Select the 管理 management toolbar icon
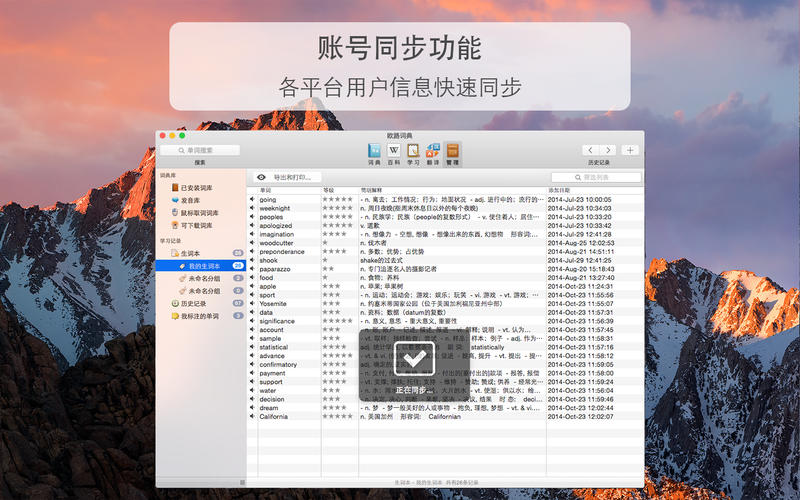 pos(453,152)
